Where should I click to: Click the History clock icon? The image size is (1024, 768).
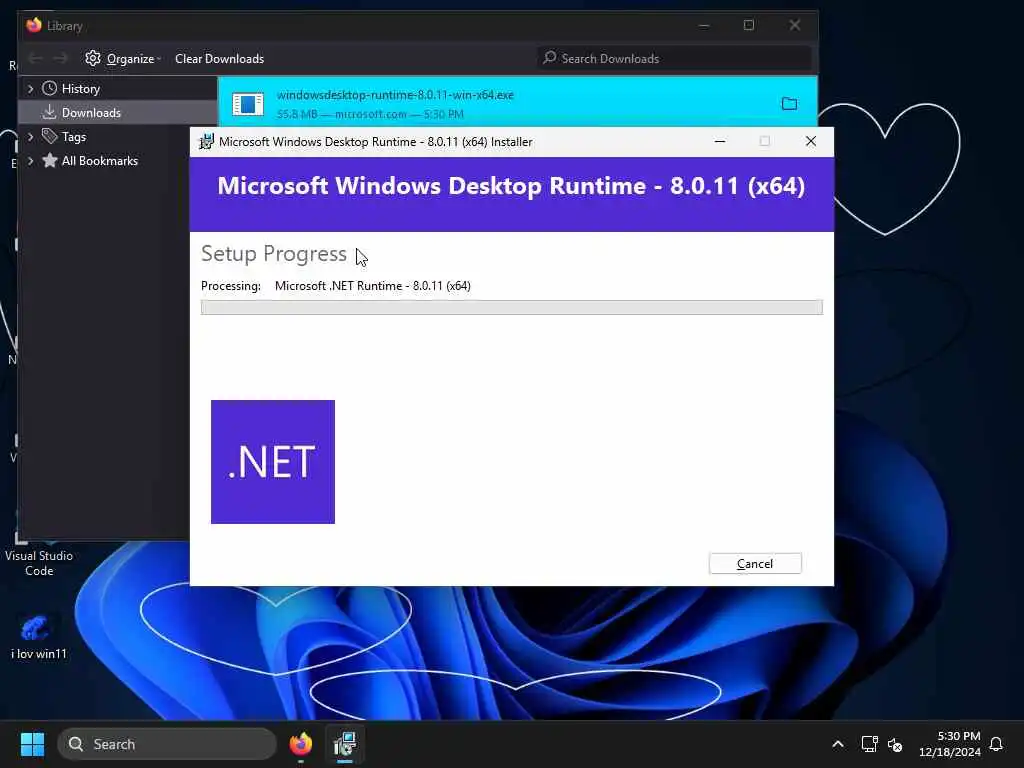point(49,88)
